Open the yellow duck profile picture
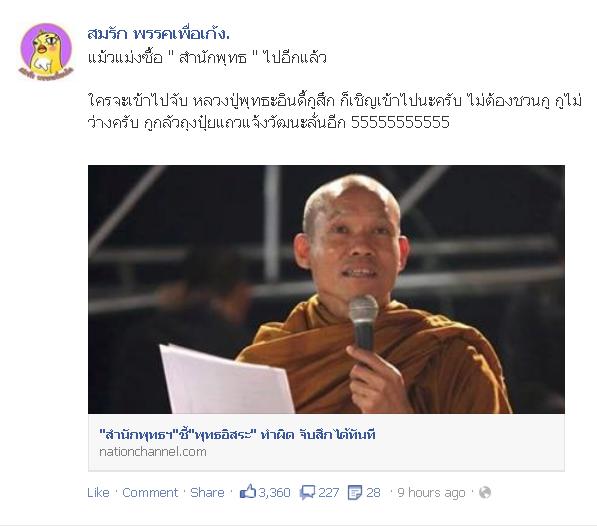Image resolution: width=597 pixels, height=527 pixels. [x=46, y=51]
